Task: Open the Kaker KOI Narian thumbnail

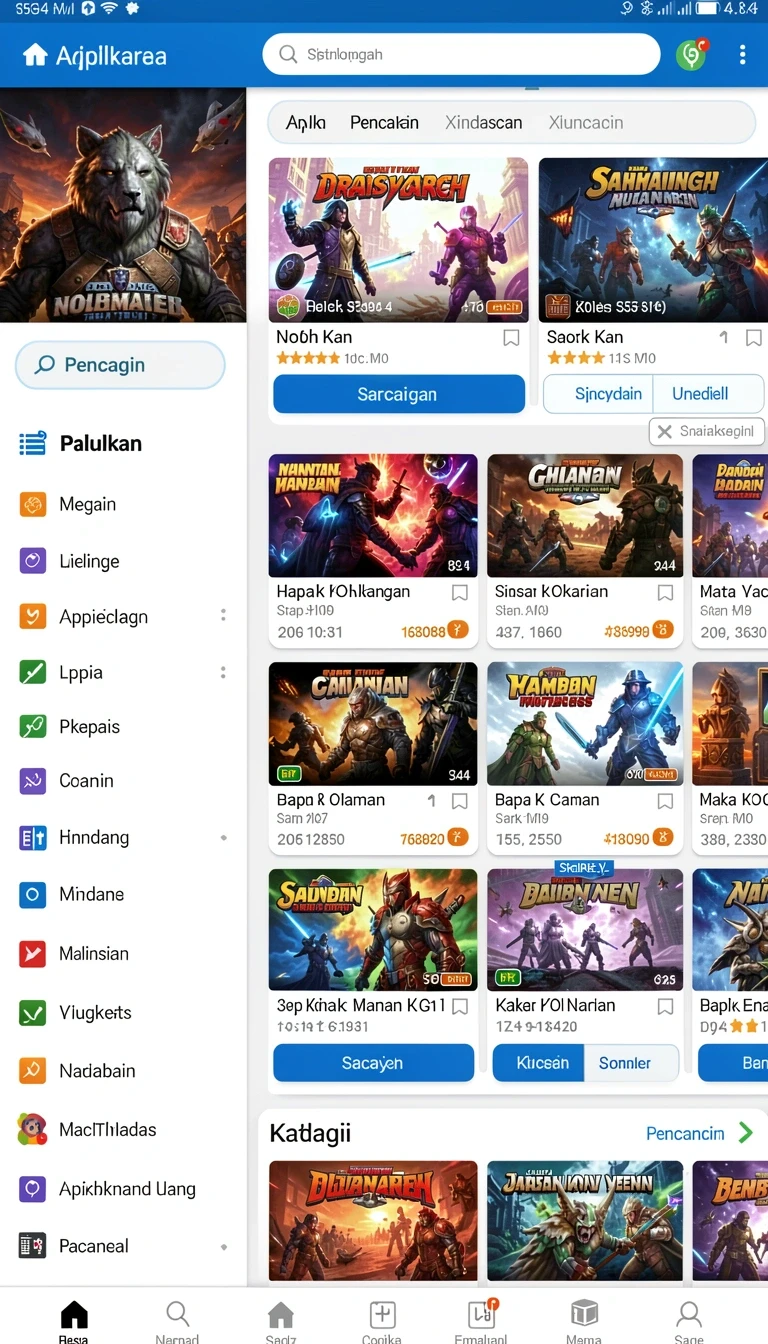Action: pyautogui.click(x=585, y=929)
